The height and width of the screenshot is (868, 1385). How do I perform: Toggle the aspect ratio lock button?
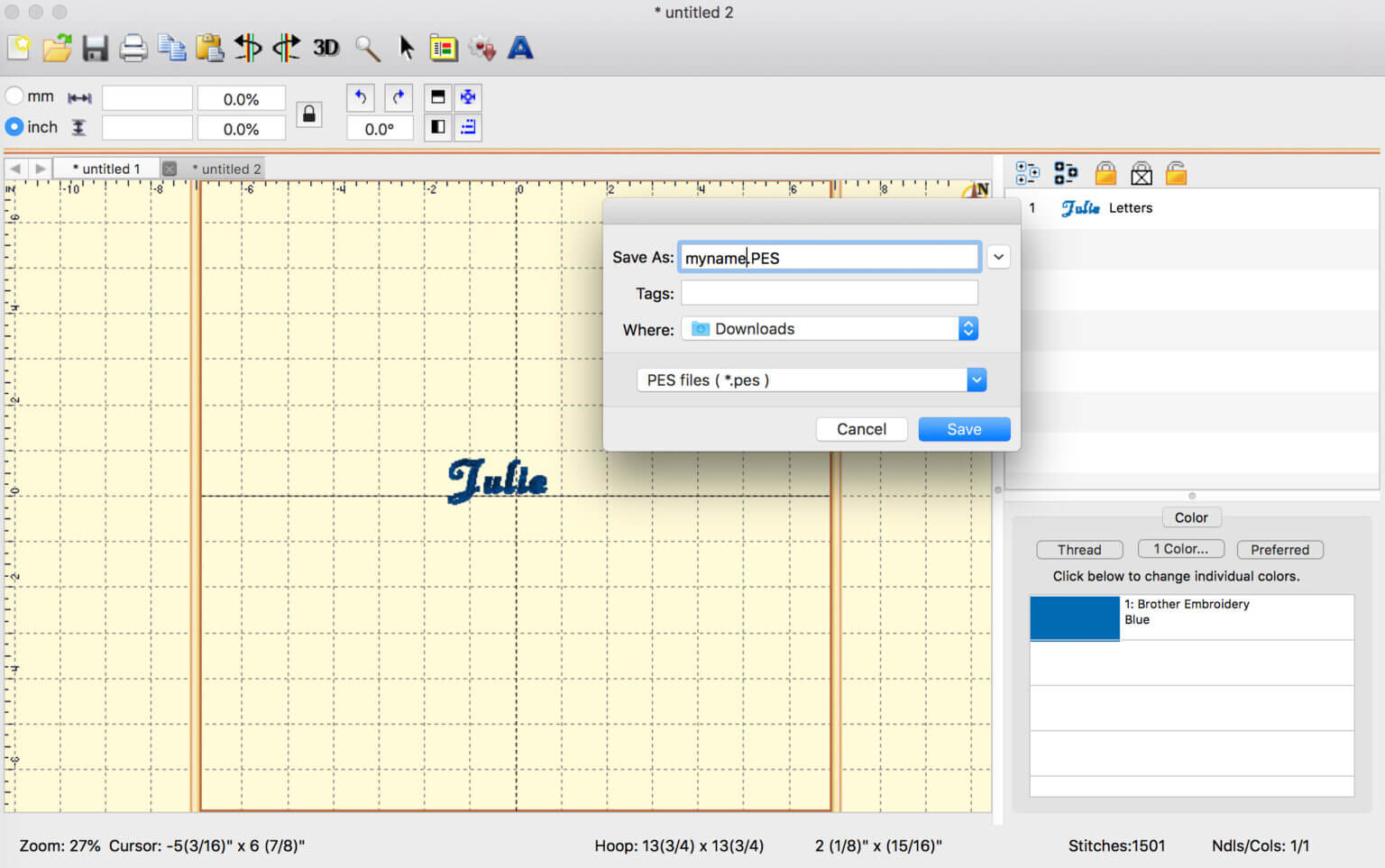click(309, 114)
